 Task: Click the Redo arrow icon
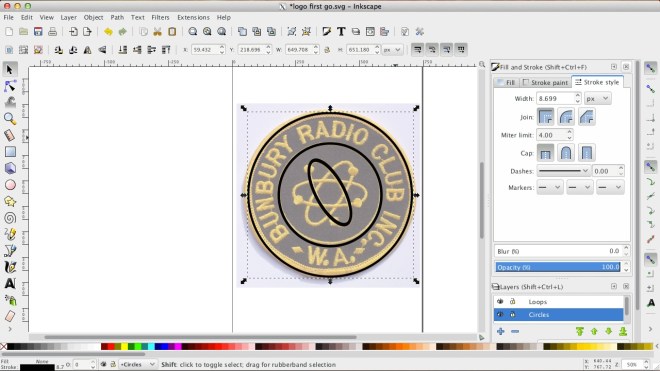122,32
